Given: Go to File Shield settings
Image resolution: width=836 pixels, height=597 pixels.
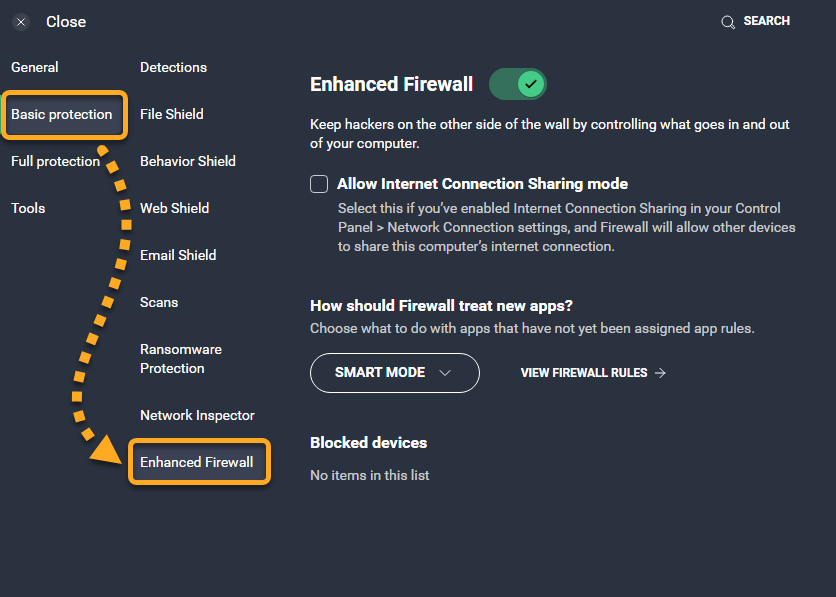Looking at the screenshot, I should click(172, 114).
